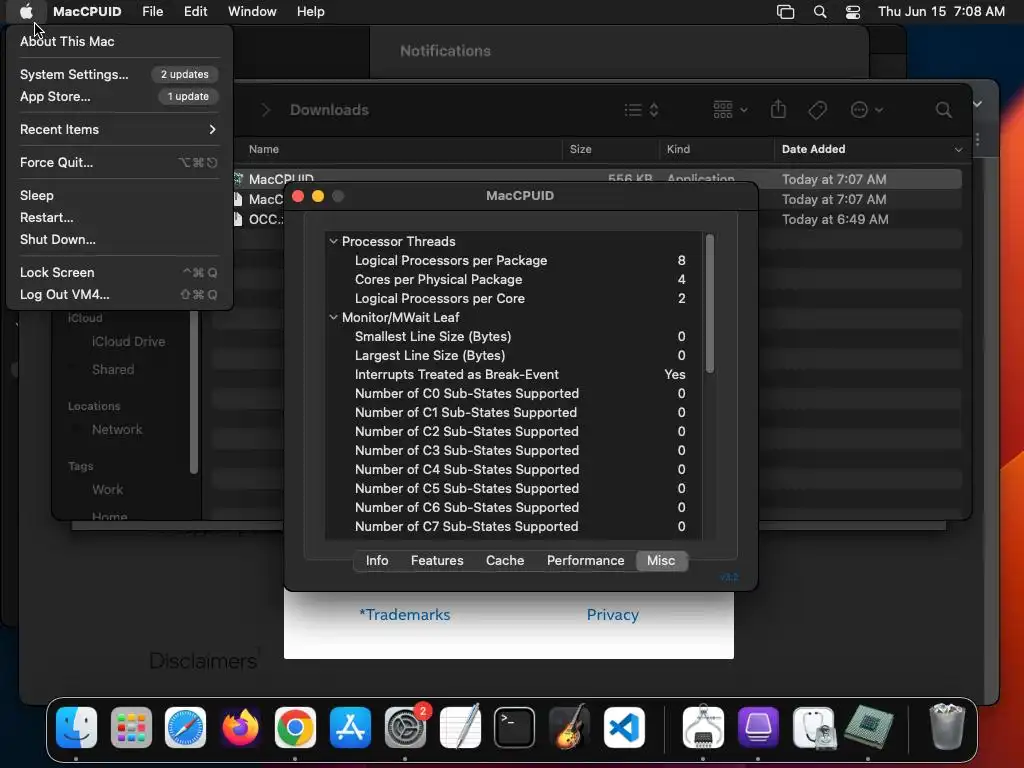Screen dimensions: 1024x768
Task: Collapse the Processor Threads section
Action: click(x=334, y=241)
